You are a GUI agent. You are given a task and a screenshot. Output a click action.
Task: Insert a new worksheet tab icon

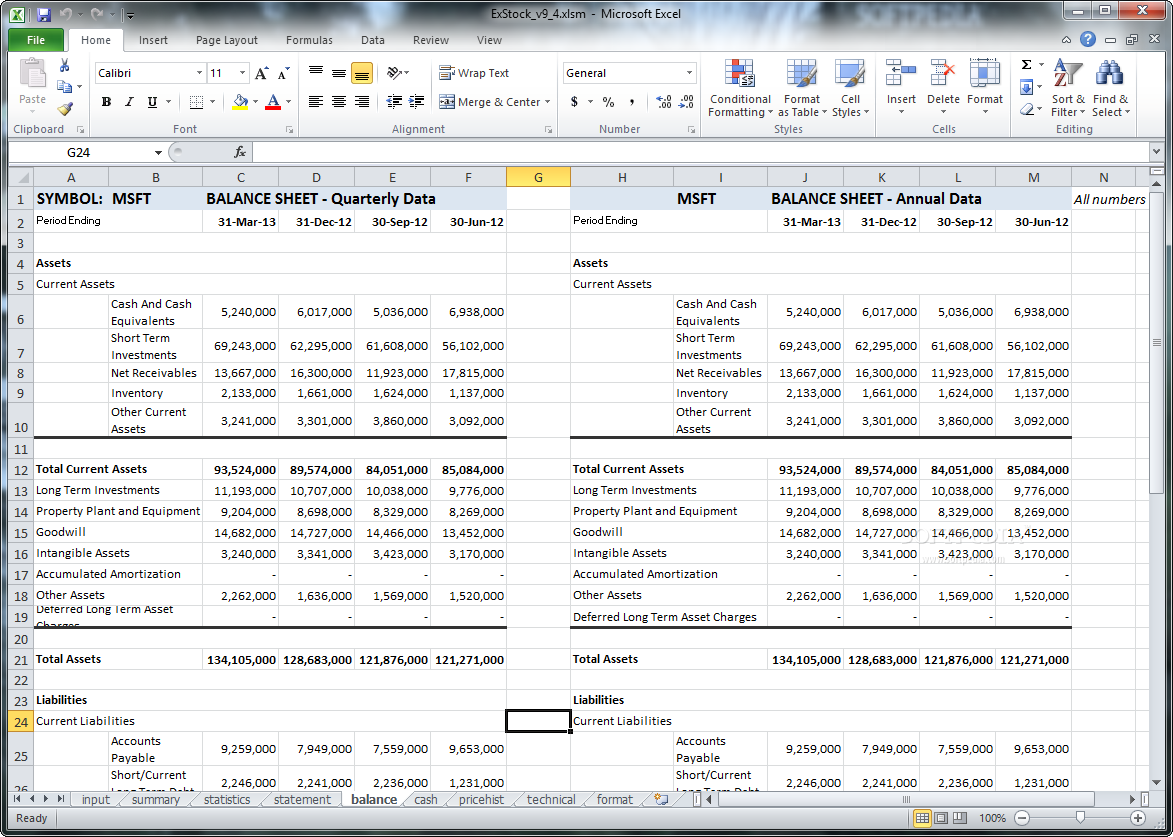(661, 799)
